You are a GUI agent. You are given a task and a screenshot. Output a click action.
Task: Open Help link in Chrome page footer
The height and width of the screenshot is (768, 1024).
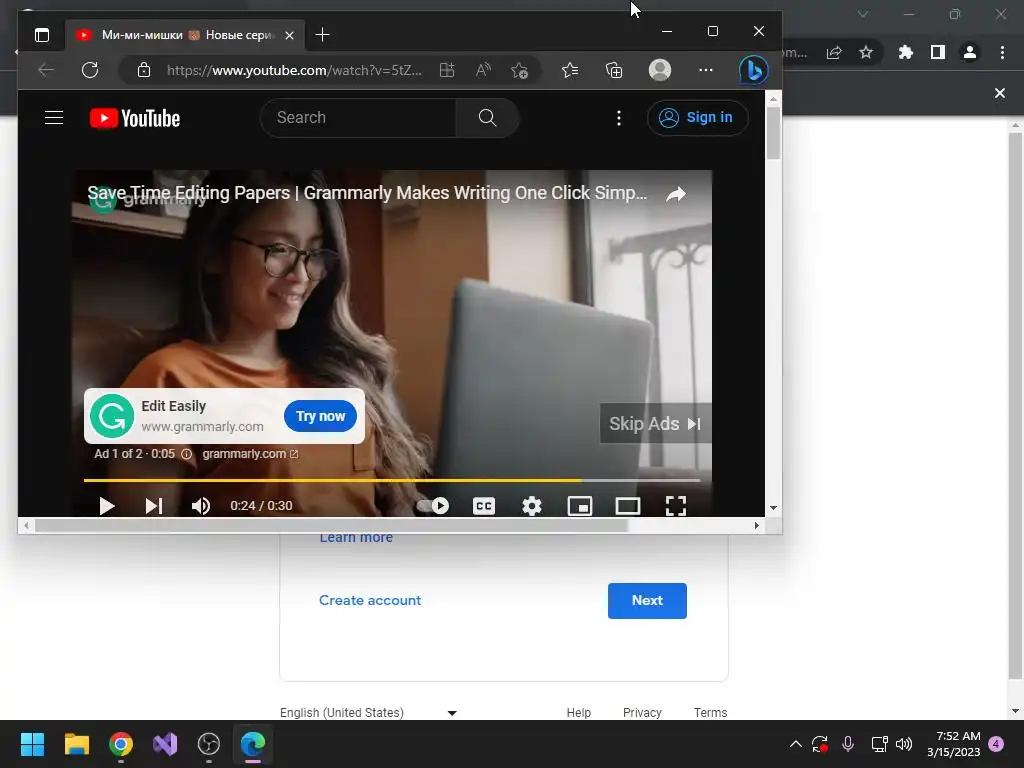579,712
